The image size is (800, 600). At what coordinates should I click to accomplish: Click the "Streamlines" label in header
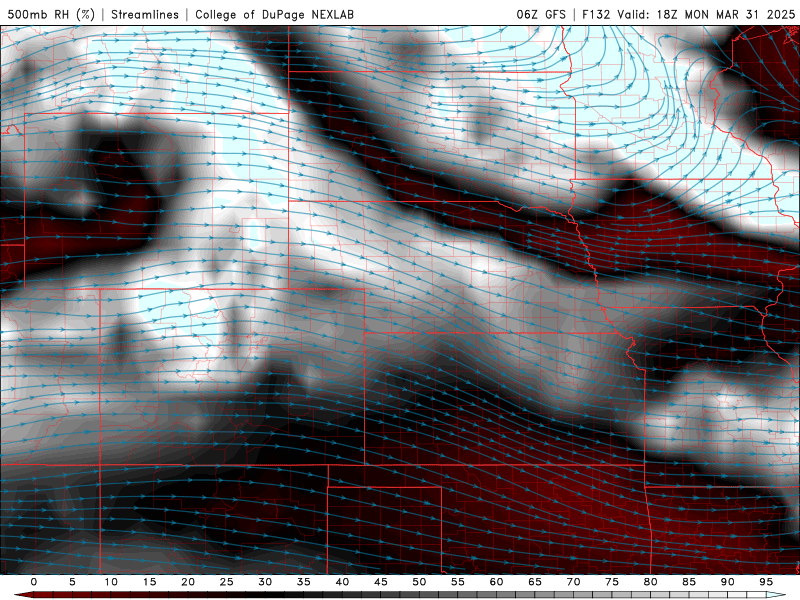(x=145, y=14)
